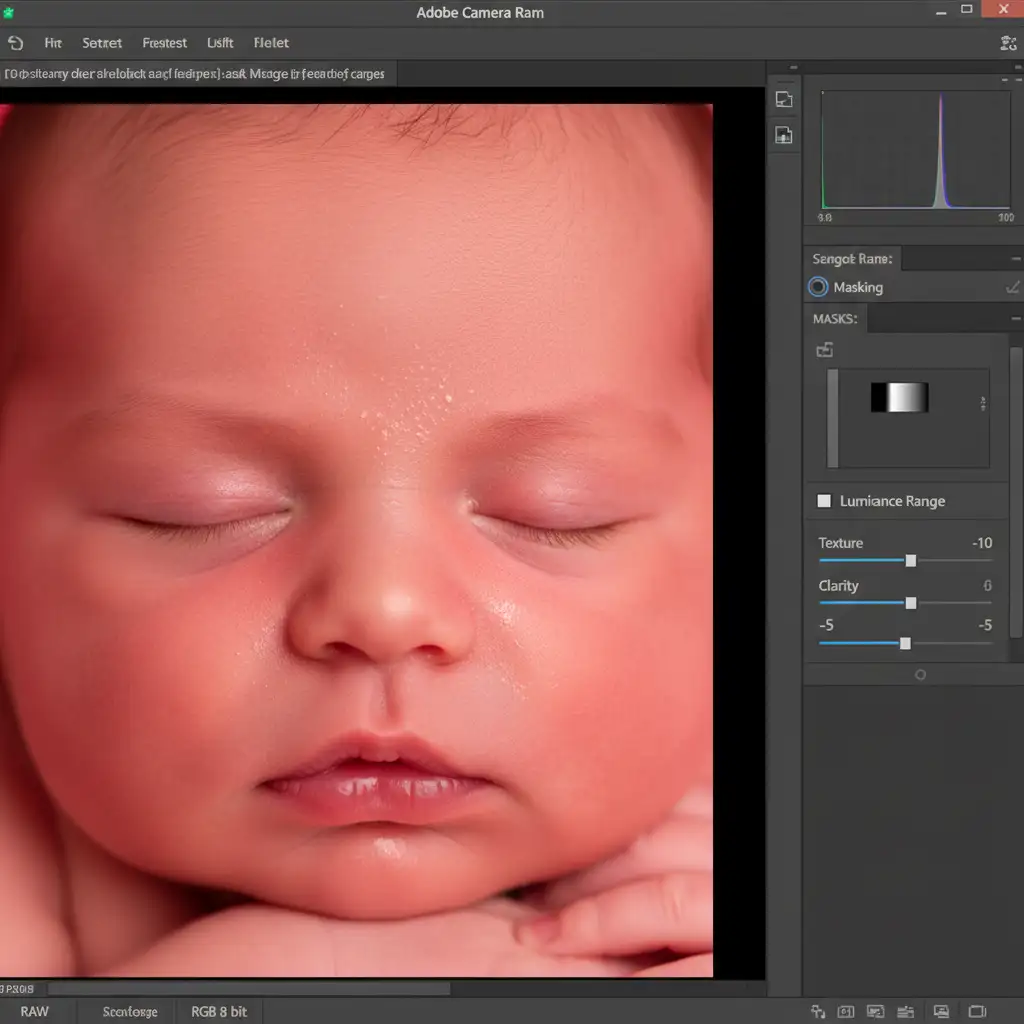Click the brush icon right of Masking
The height and width of the screenshot is (1024, 1024).
tap(1013, 287)
